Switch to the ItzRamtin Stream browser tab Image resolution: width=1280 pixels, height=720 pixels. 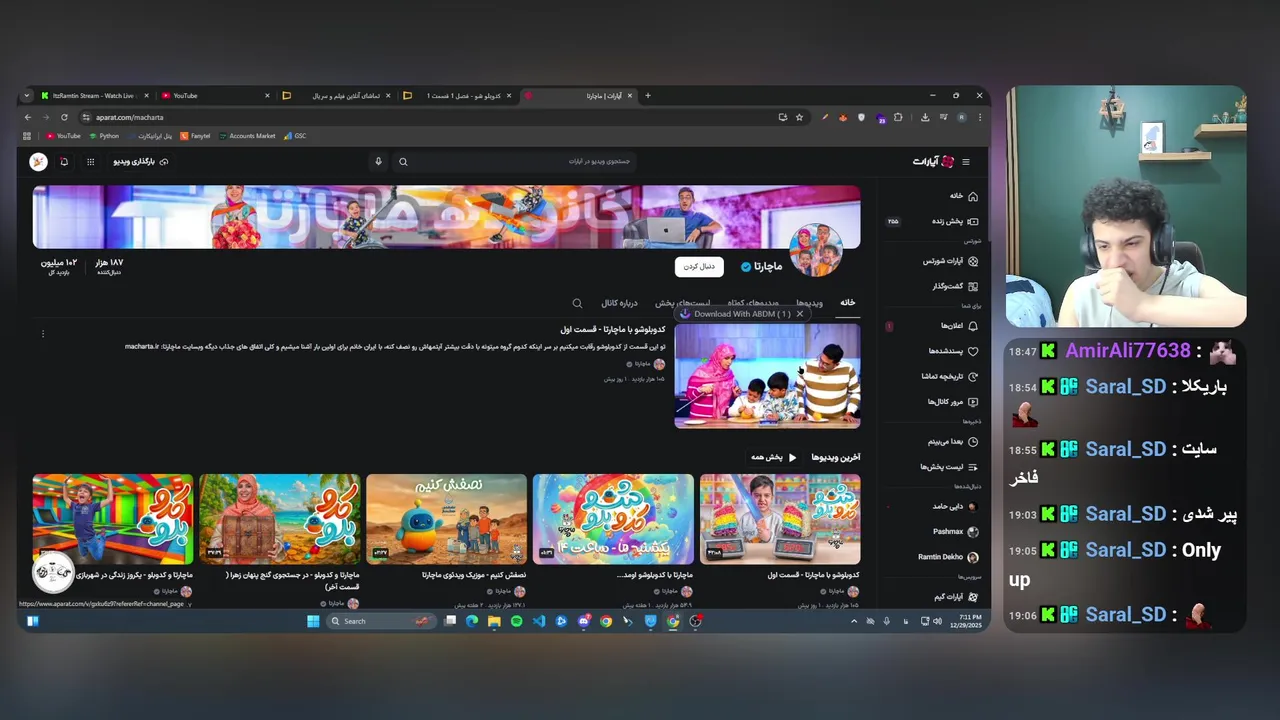(92, 96)
